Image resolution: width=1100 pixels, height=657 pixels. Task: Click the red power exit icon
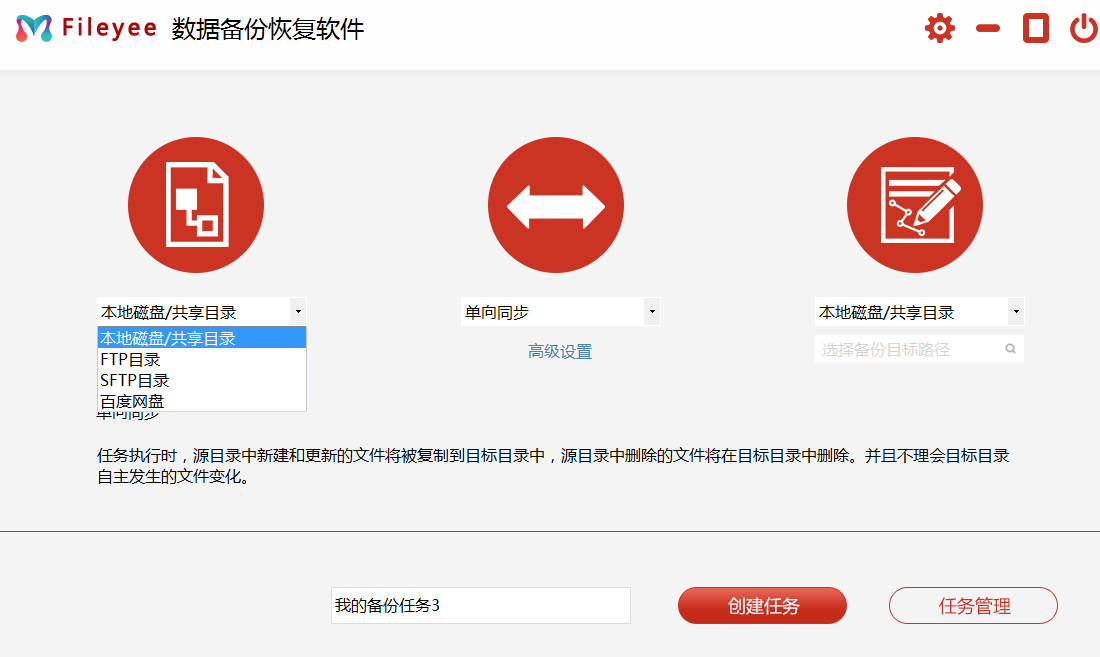tap(1083, 28)
